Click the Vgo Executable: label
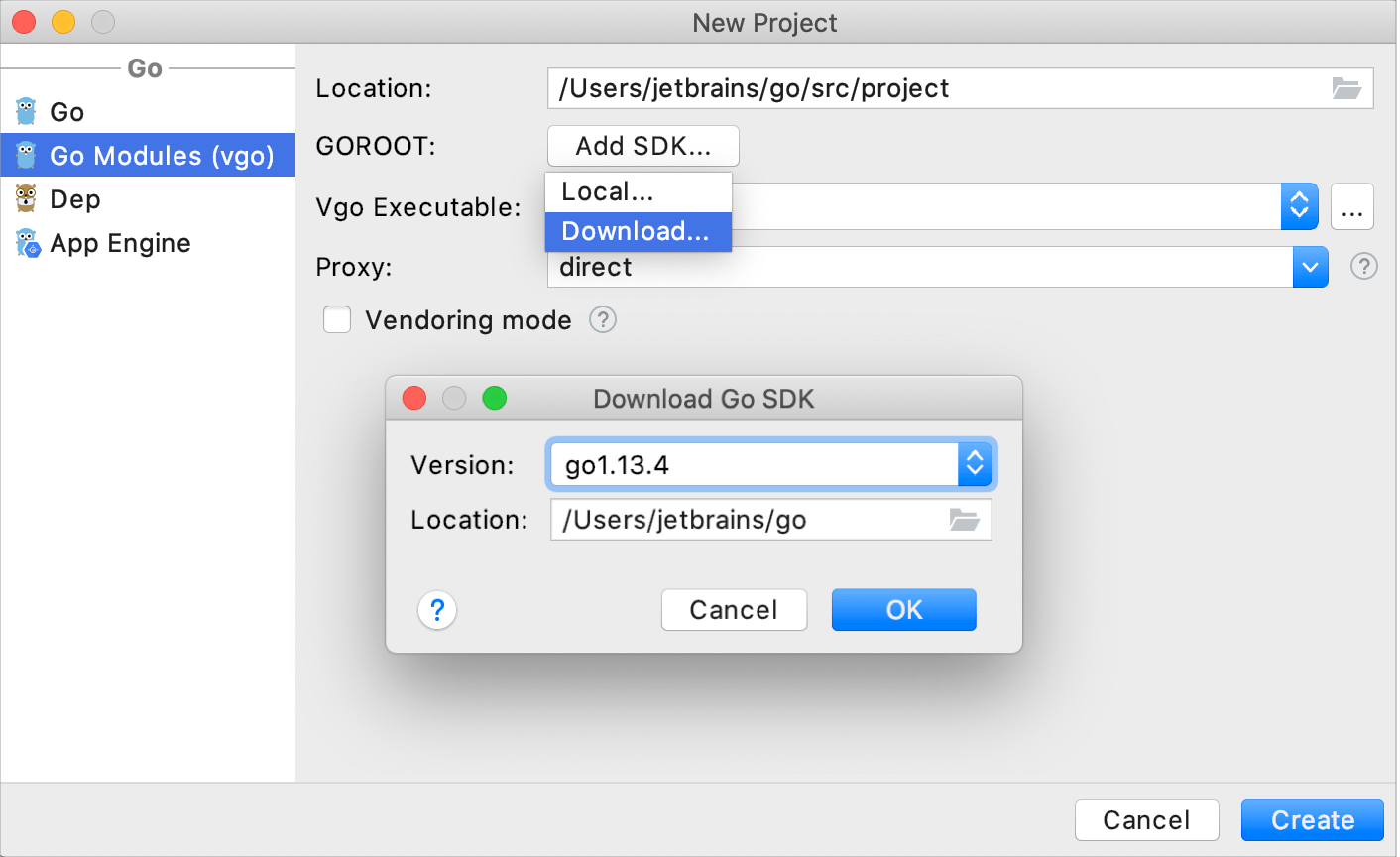The image size is (1400, 857). [418, 207]
